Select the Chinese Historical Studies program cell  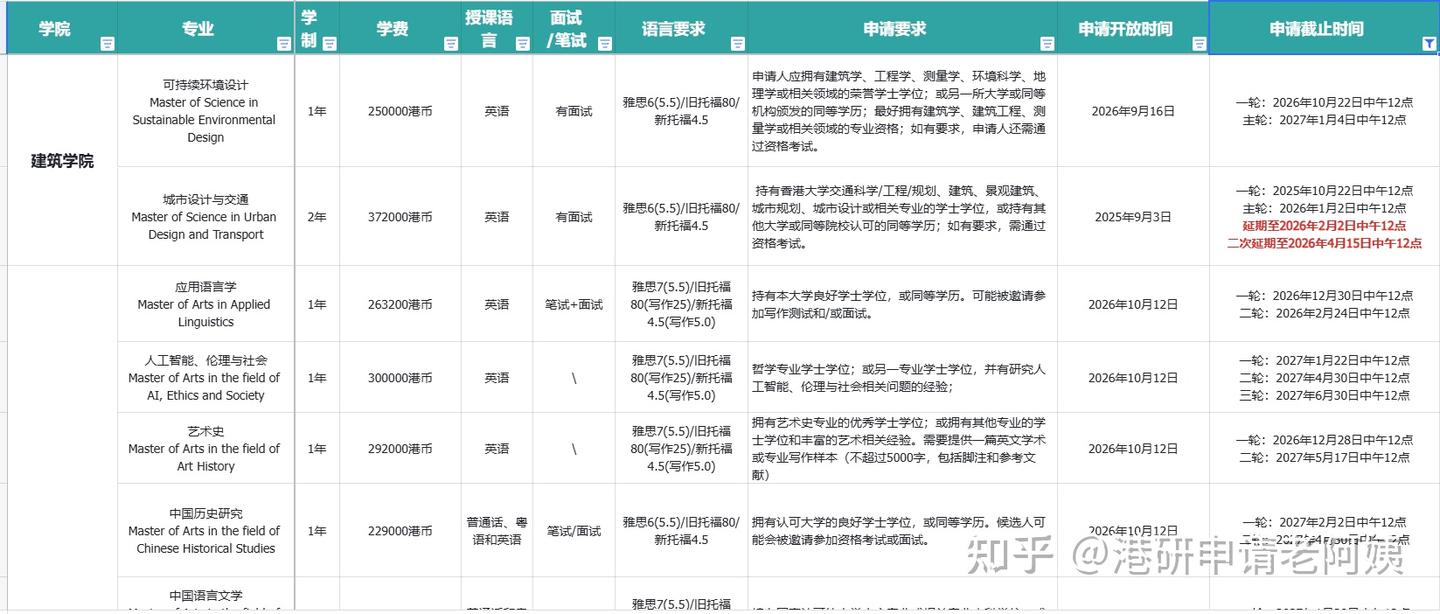[206, 530]
